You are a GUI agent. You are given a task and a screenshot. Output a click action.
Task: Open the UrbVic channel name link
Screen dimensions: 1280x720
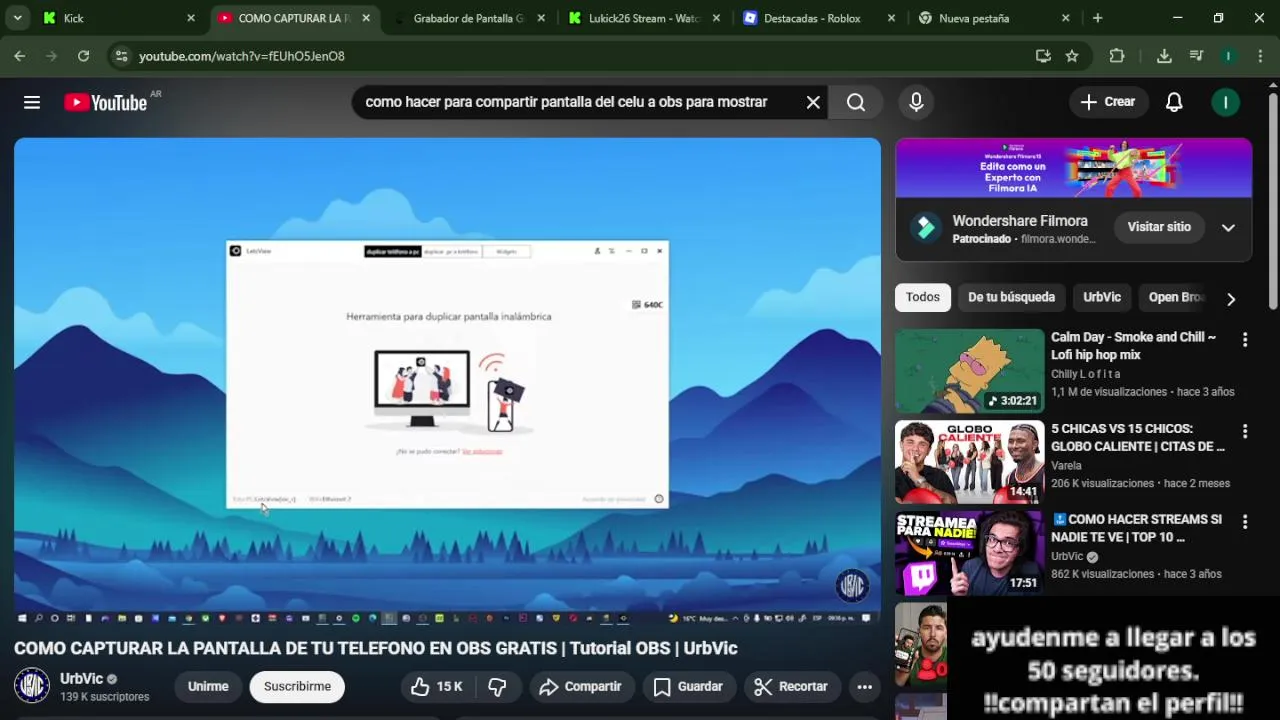tap(81, 678)
